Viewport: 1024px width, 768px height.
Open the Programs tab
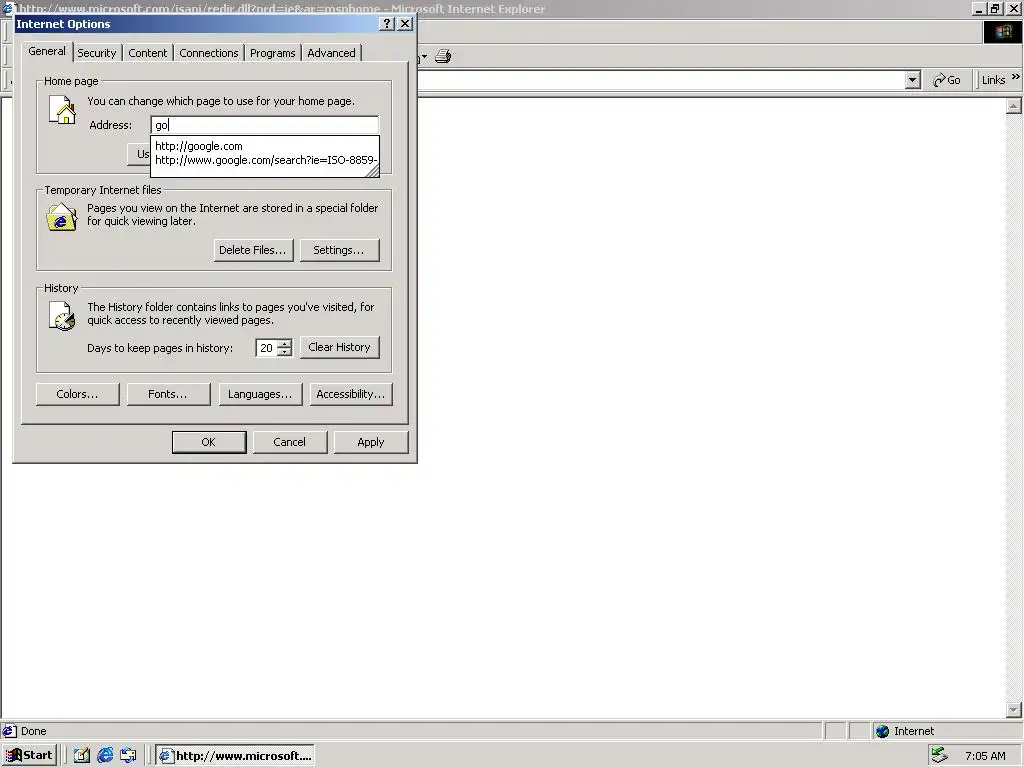272,53
